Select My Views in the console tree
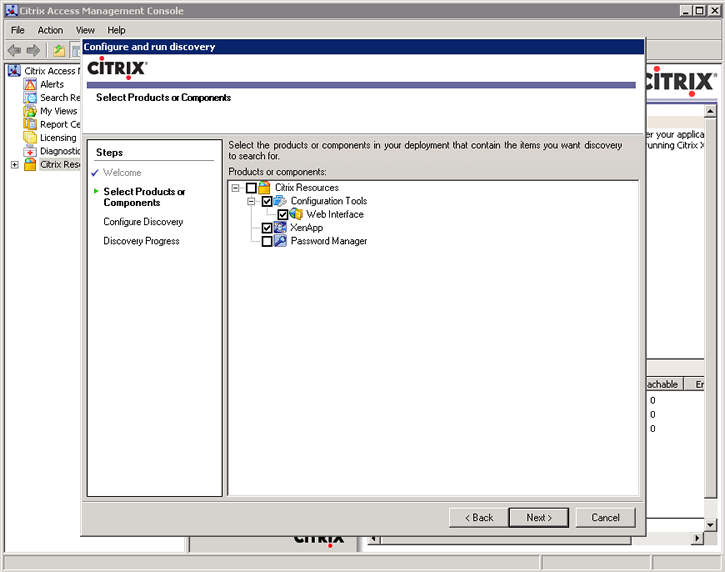 [58, 111]
